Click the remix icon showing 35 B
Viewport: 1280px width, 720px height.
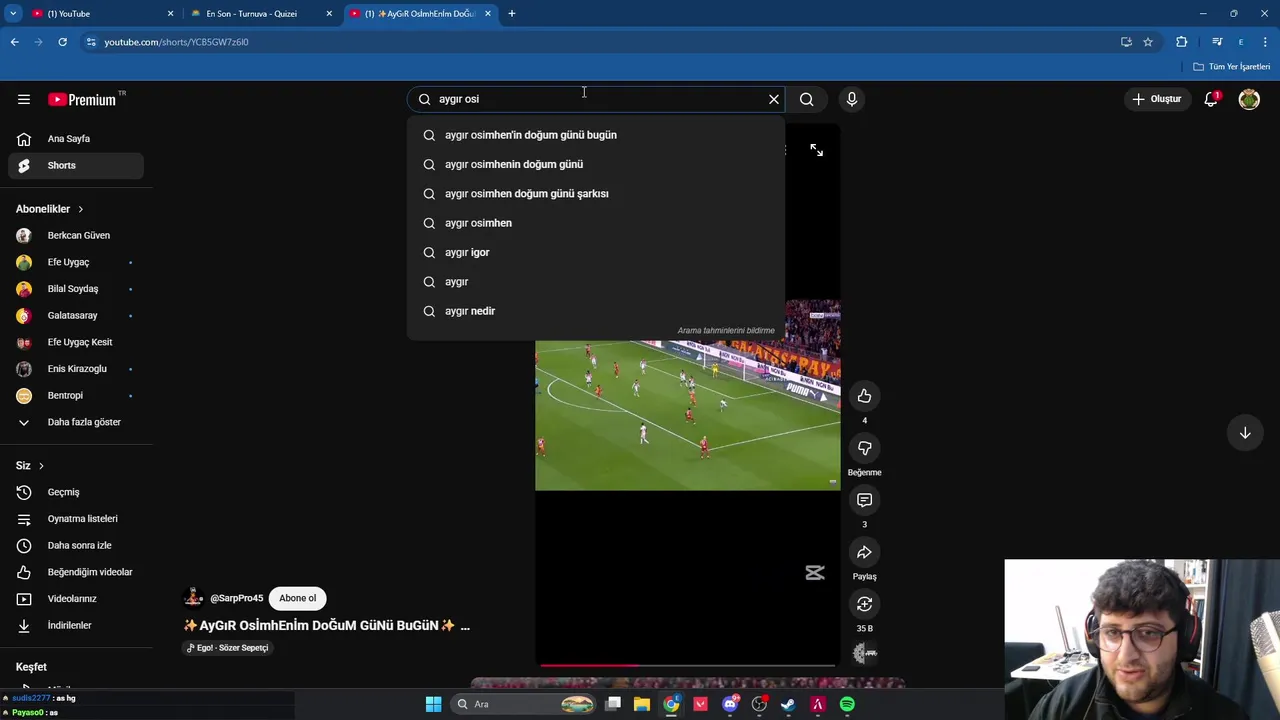[864, 604]
